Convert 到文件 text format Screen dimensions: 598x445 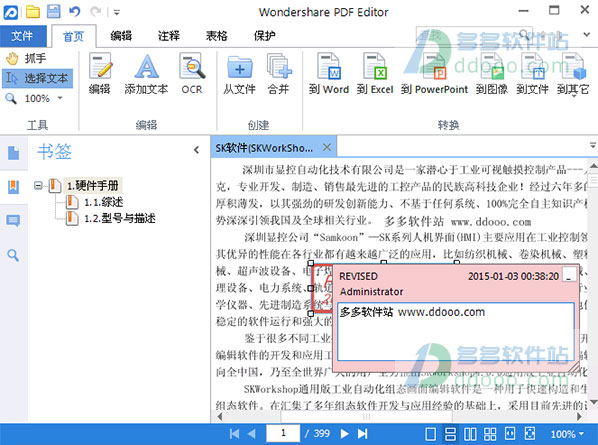click(x=532, y=73)
